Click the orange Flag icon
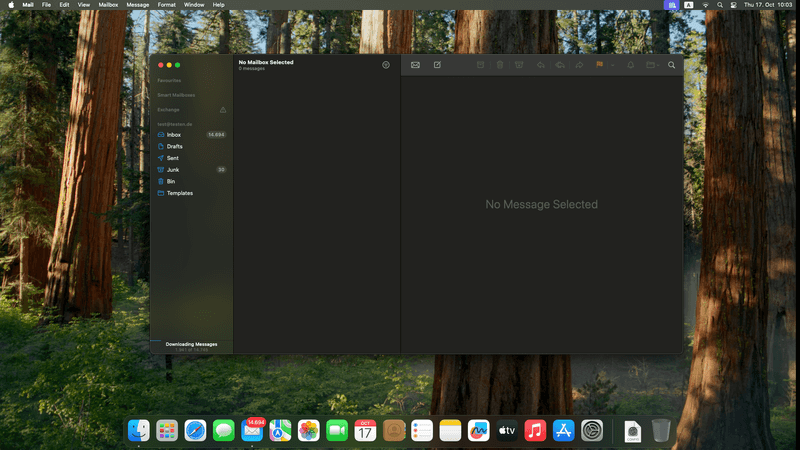 [x=600, y=65]
